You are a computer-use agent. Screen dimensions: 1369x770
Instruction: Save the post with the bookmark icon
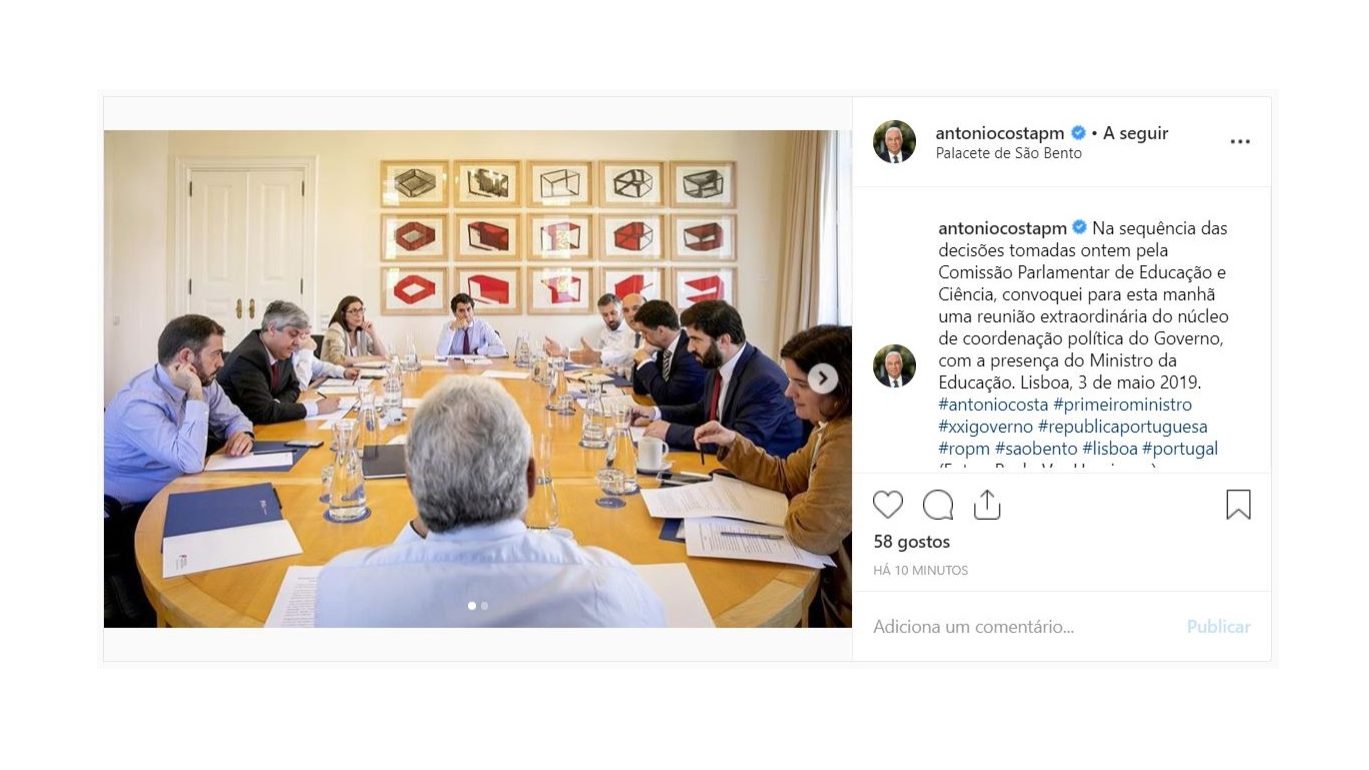(1238, 505)
